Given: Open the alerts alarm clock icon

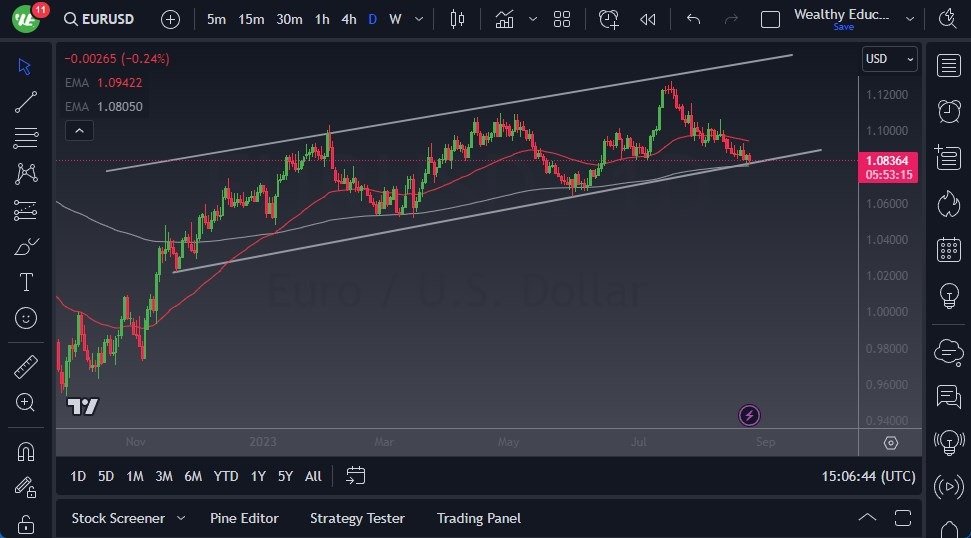Looking at the screenshot, I should [x=948, y=111].
